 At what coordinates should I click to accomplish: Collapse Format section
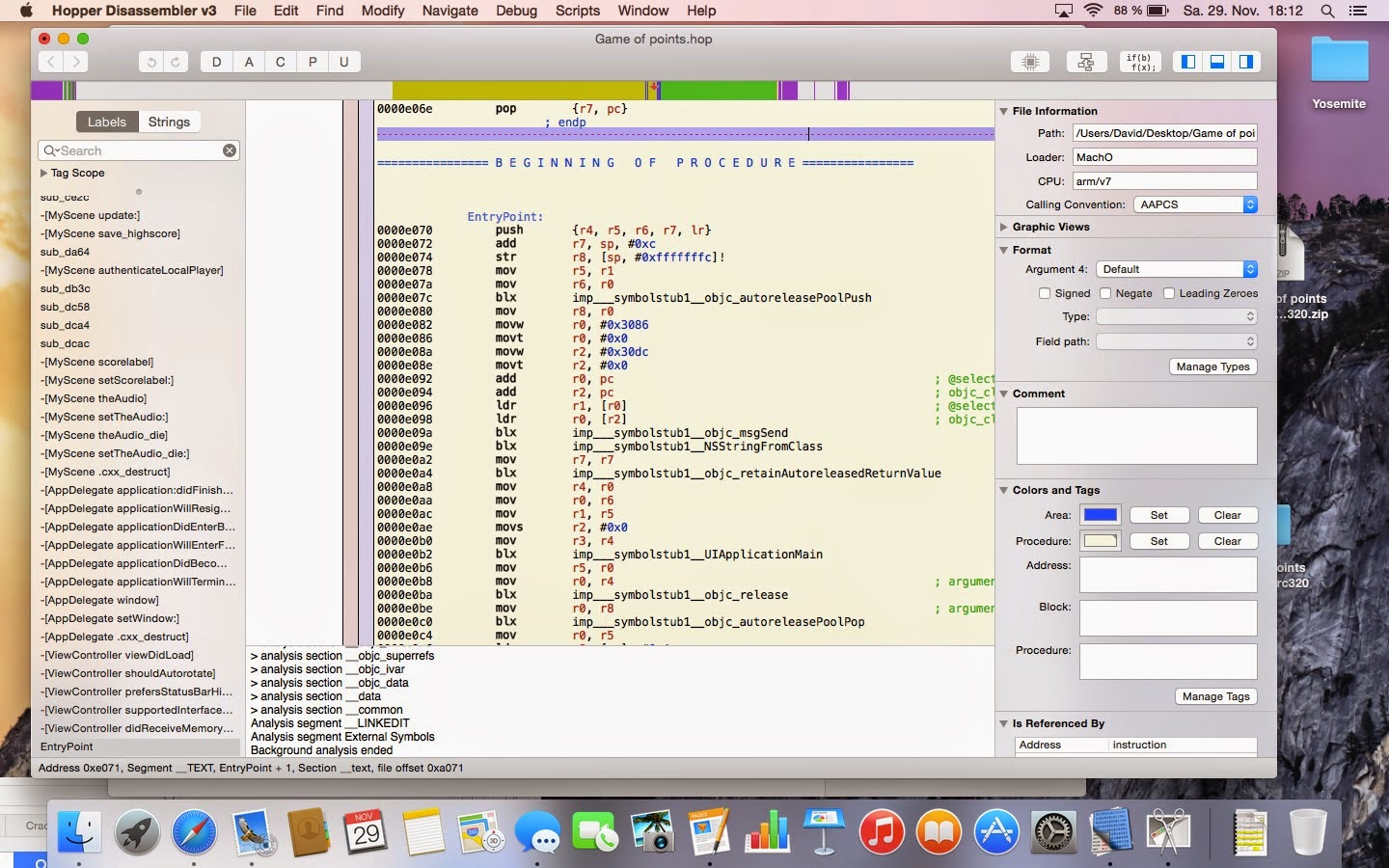coord(1003,250)
